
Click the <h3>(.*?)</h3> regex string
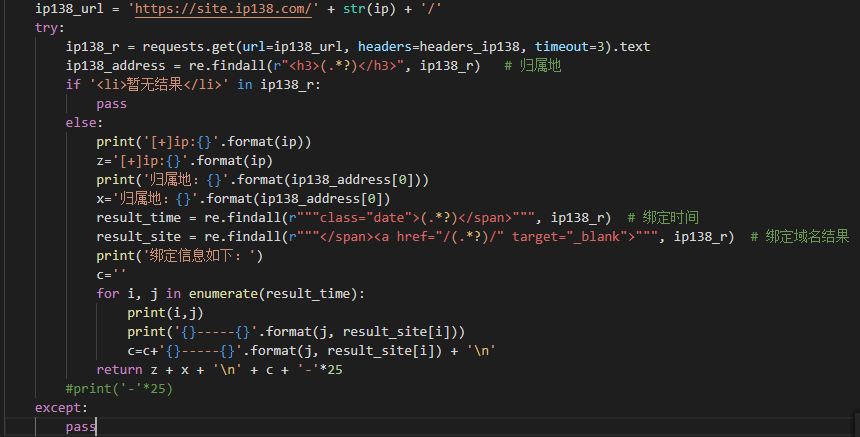[x=342, y=66]
